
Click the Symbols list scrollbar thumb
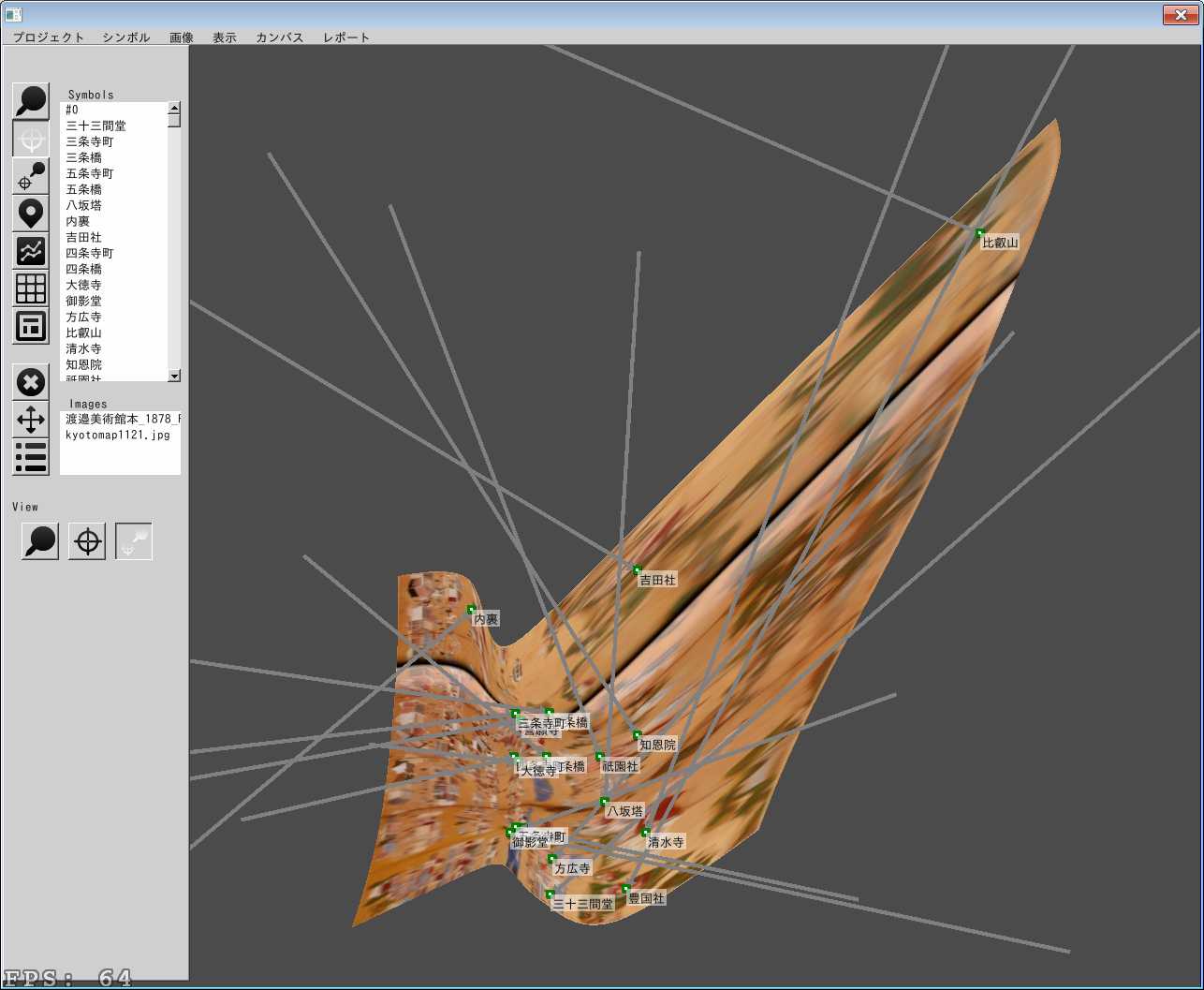pyautogui.click(x=174, y=120)
